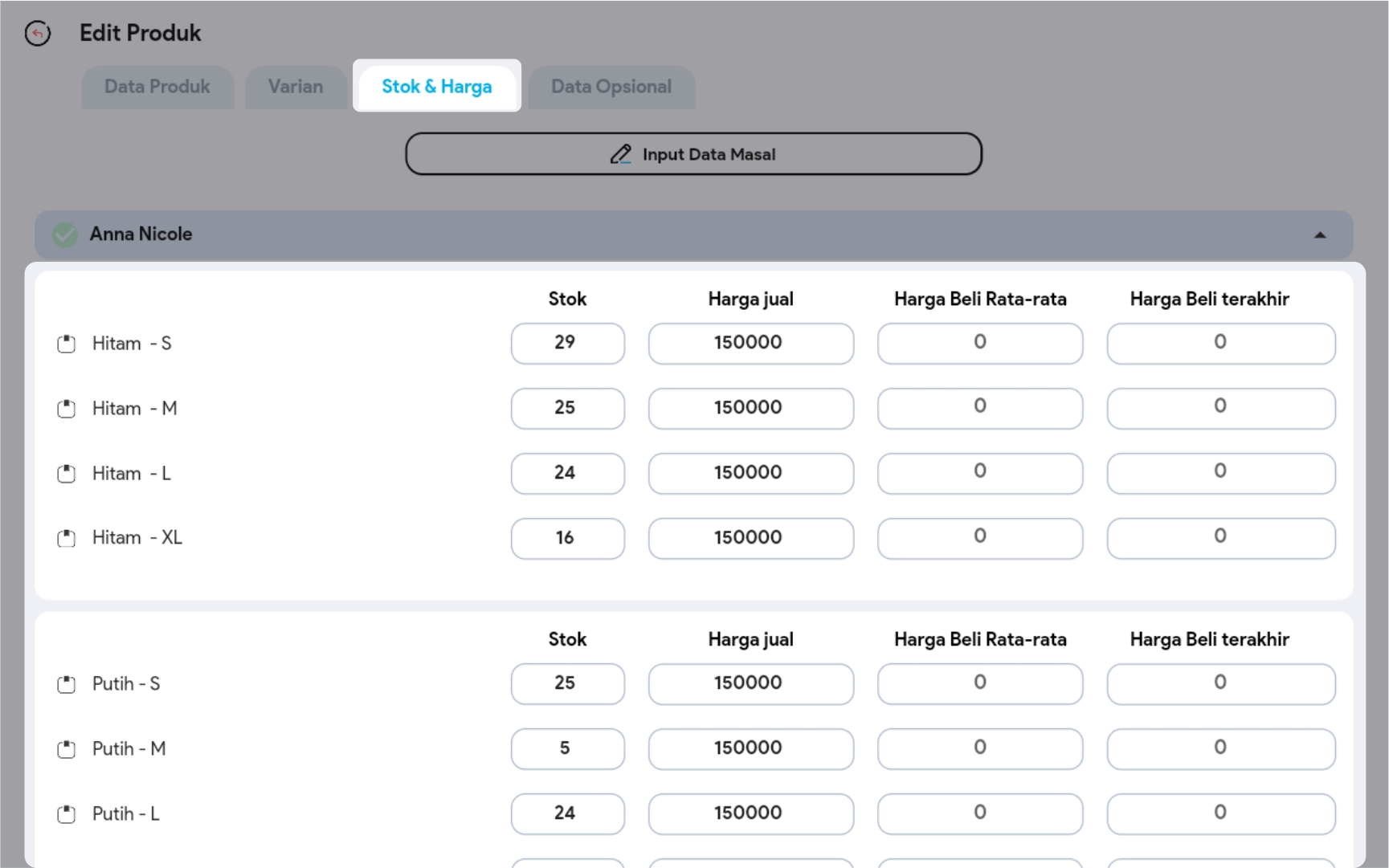1389x868 pixels.
Task: Click the clipboard icon next to Putih - S
Action: click(67, 684)
